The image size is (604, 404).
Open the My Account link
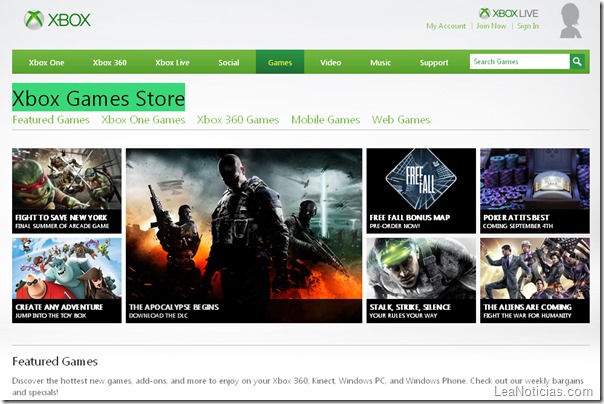coord(446,26)
